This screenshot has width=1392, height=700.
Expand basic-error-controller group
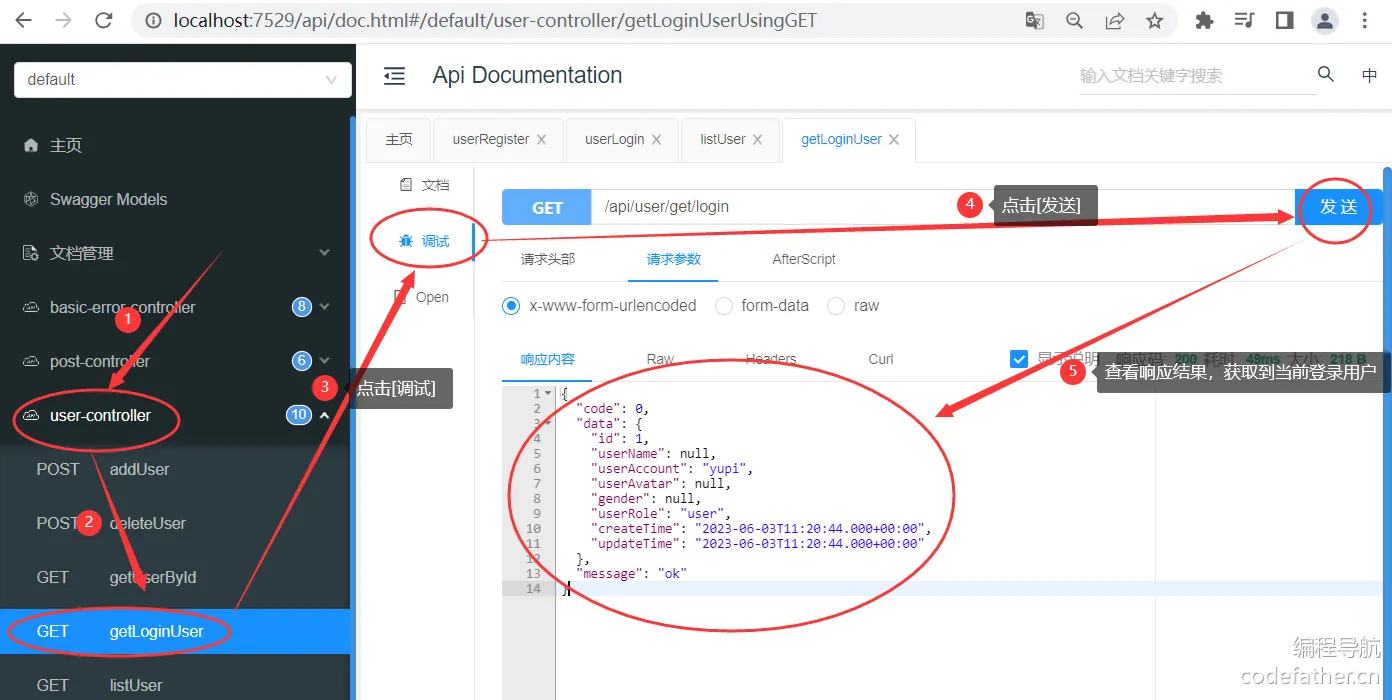(175, 307)
